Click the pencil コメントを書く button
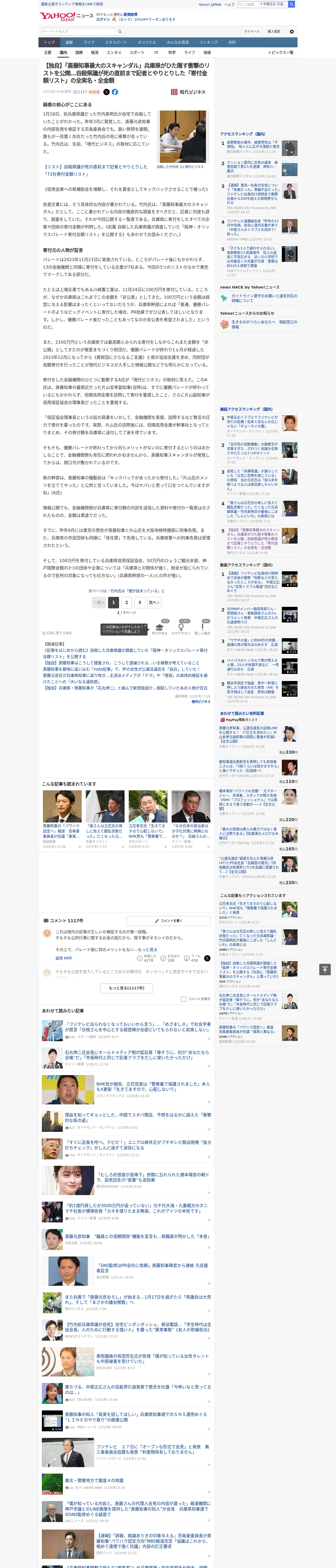 click(168, 920)
